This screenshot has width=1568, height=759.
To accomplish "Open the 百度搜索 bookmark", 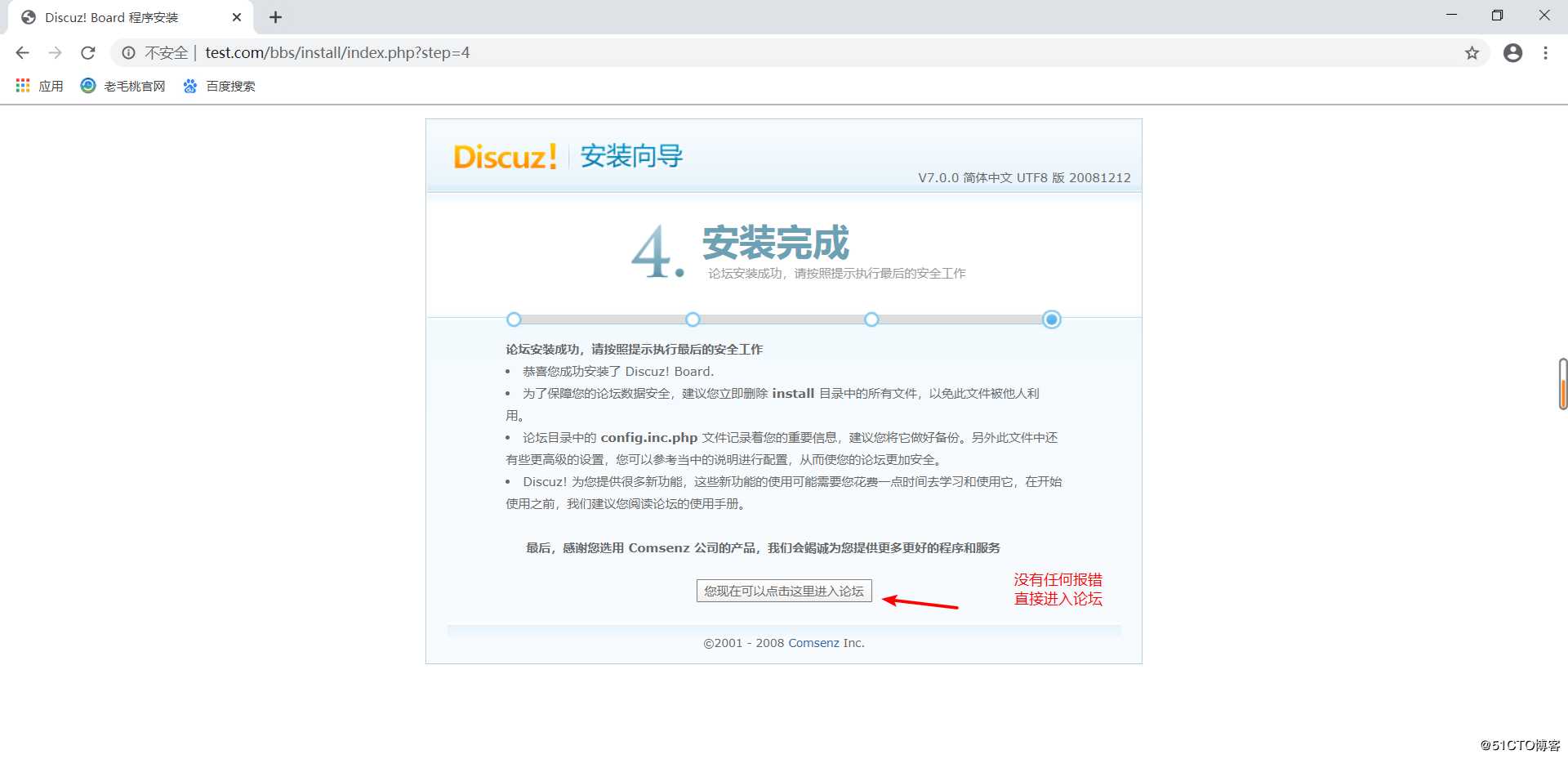I will click(220, 86).
